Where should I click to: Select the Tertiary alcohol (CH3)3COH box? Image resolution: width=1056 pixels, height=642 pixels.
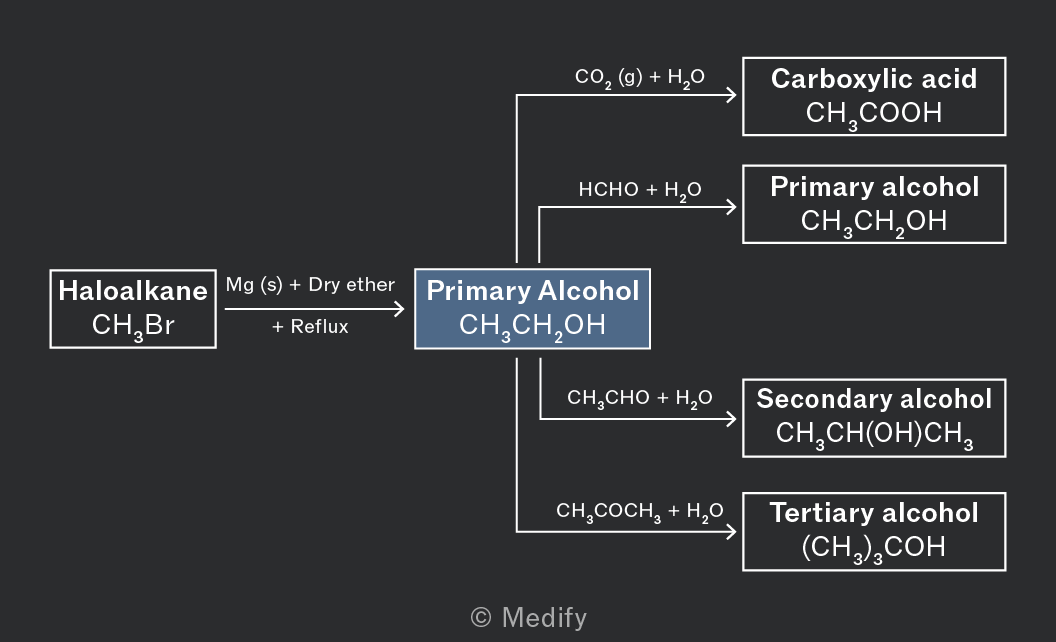(x=874, y=532)
